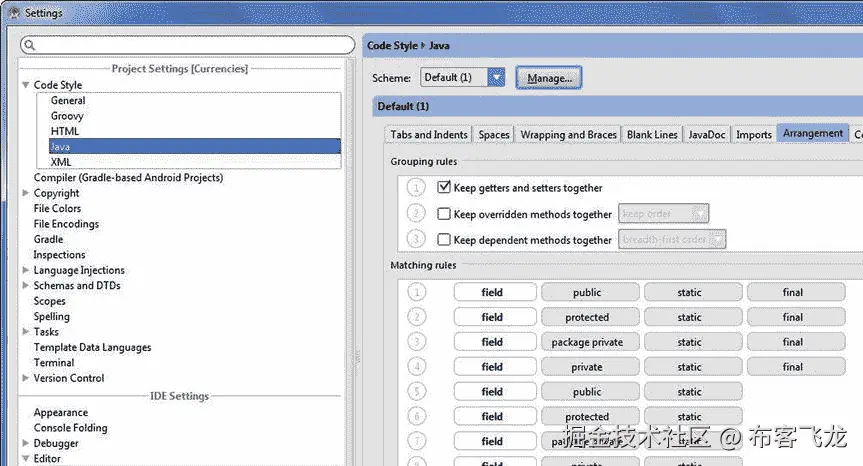Open Compiler (Gradle-based Android Projects)

click(x=128, y=178)
